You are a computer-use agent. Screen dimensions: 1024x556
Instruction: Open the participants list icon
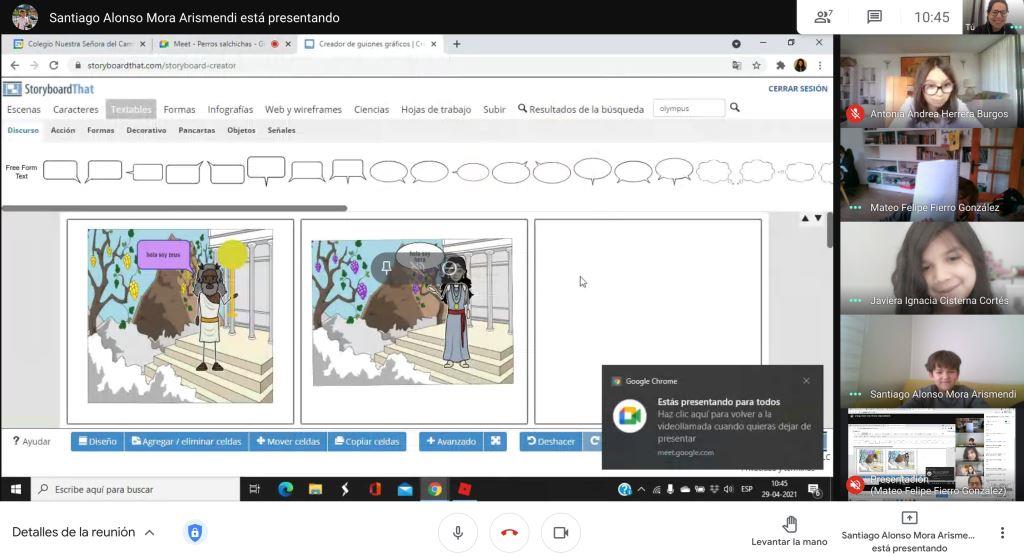point(823,17)
